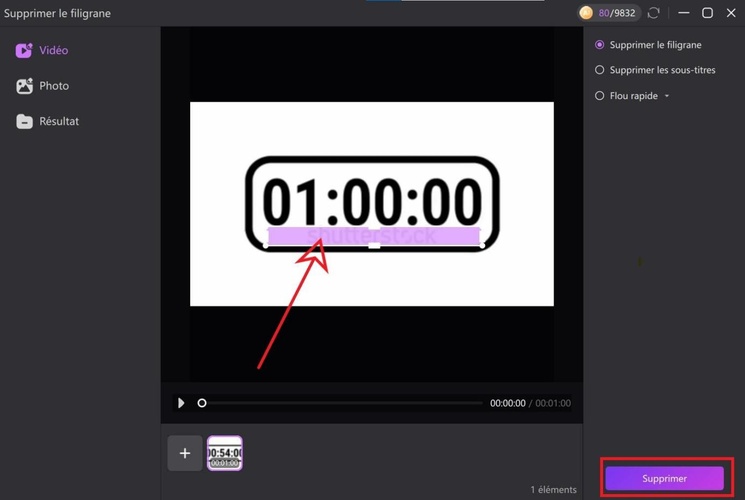
Task: Add a new video with plus button
Action: click(185, 453)
